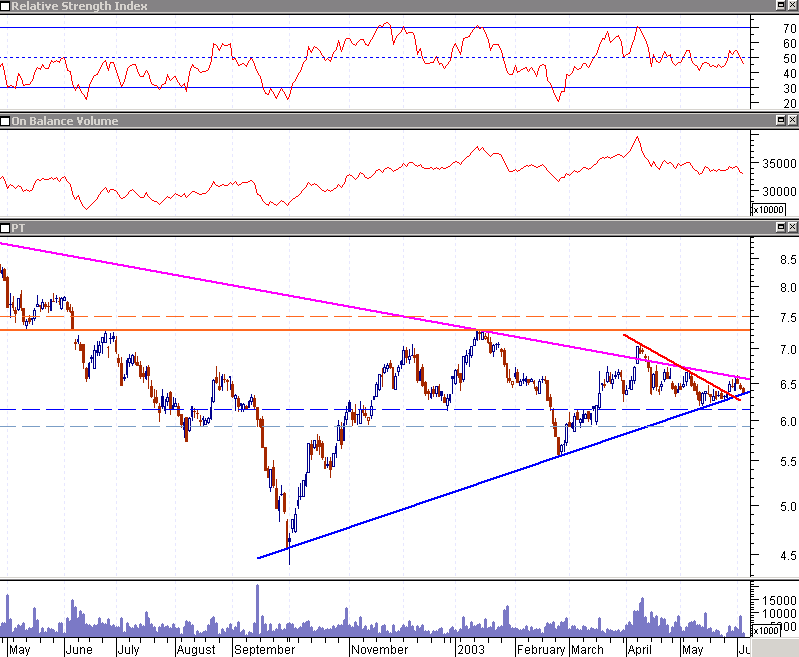The image size is (799, 657).
Task: Click the February label on date axis
Action: pyautogui.click(x=541, y=650)
